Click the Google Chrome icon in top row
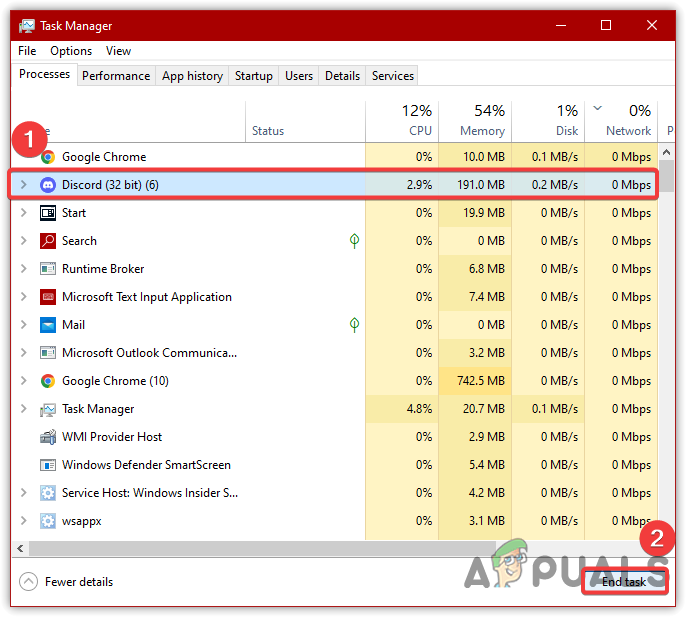The height and width of the screenshot is (617, 686). coord(48,157)
